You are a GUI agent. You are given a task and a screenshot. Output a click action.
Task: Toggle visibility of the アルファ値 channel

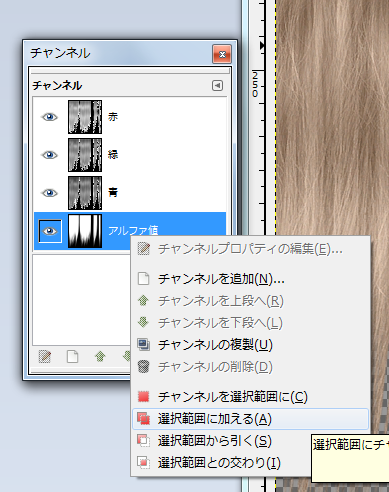click(x=50, y=231)
